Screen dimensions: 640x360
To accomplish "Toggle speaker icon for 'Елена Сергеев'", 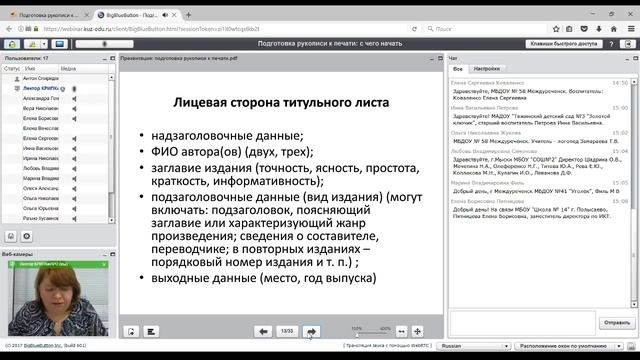I will coord(74,139).
